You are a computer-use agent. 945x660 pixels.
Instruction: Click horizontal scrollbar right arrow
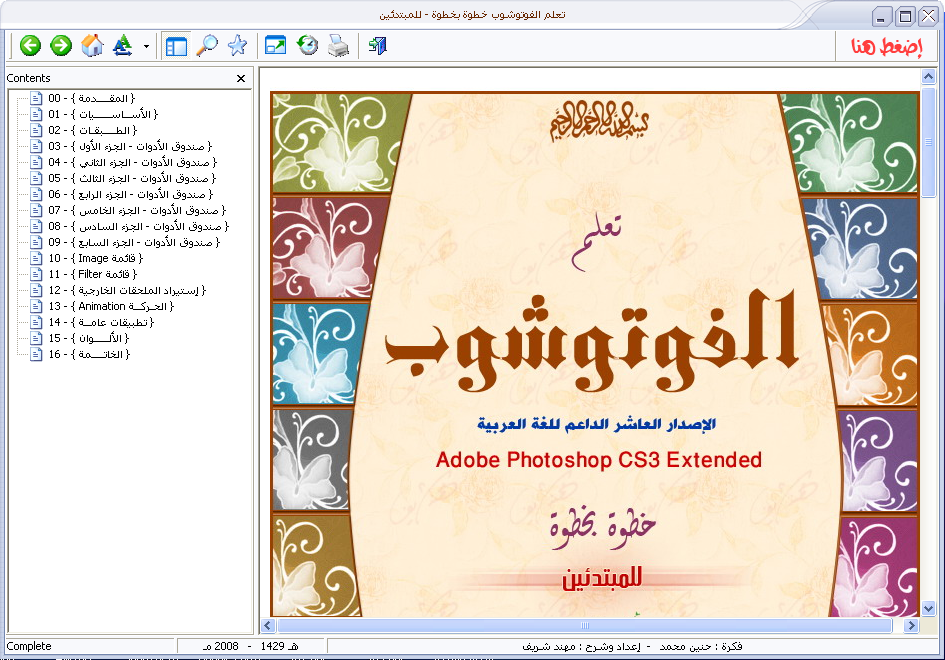tap(911, 626)
